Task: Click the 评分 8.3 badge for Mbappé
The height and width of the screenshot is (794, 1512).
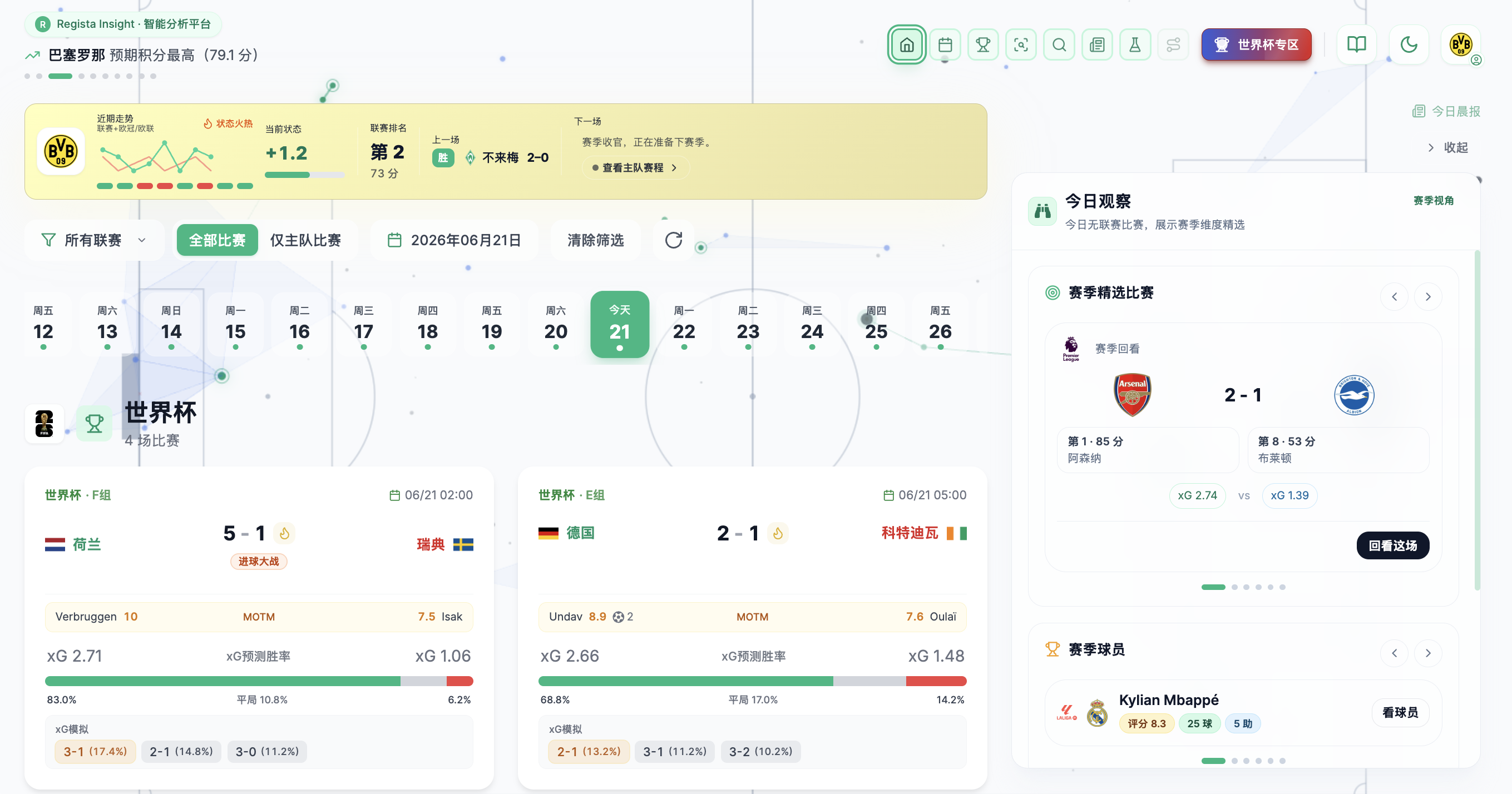Action: click(1147, 723)
